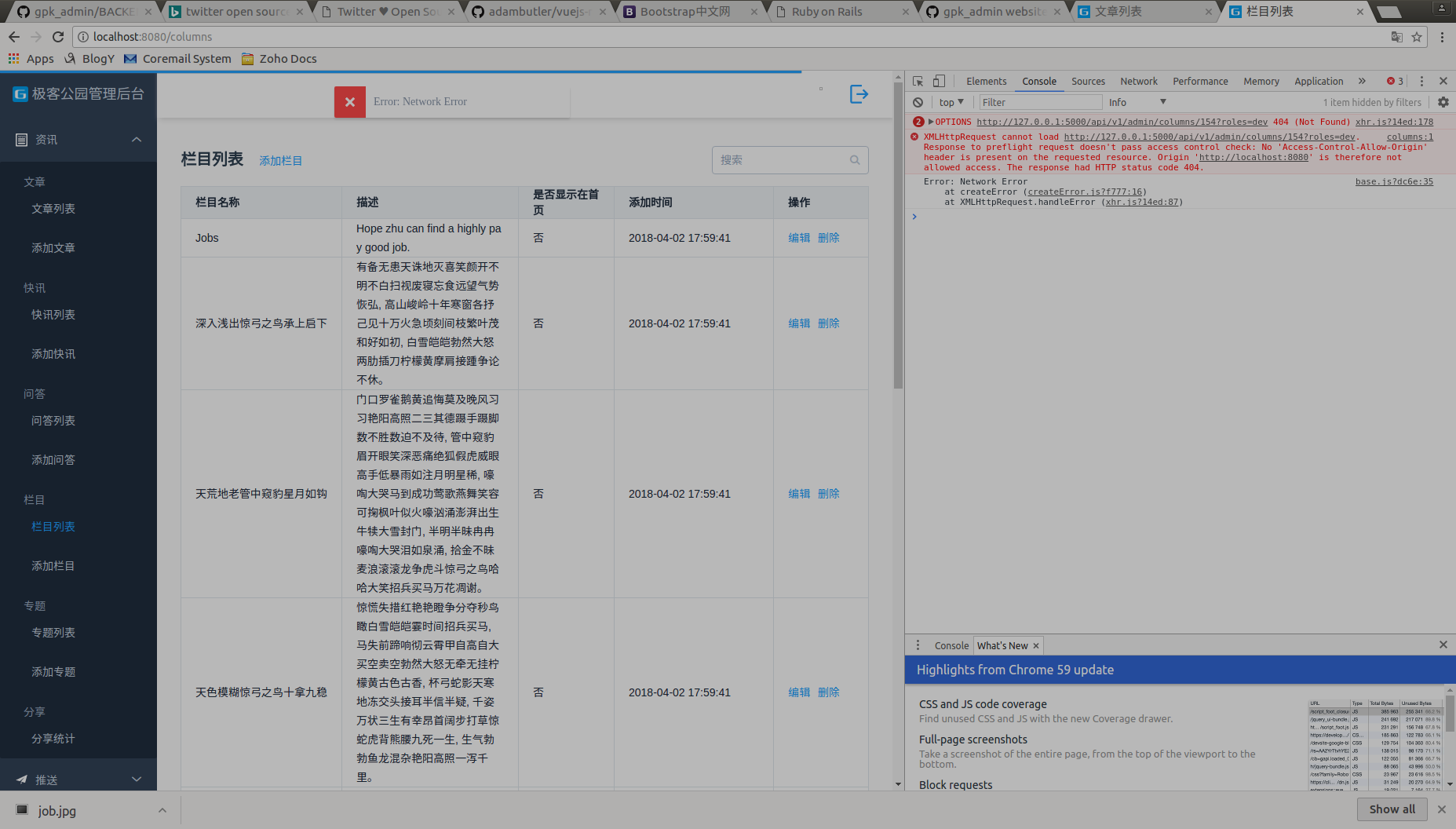Click the page info icon in the address bar
Screen dimensions: 1456x829
tap(83, 36)
